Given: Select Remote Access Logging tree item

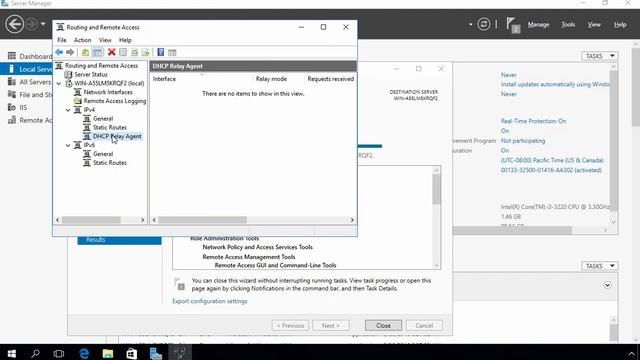Looking at the screenshot, I should (115, 101).
